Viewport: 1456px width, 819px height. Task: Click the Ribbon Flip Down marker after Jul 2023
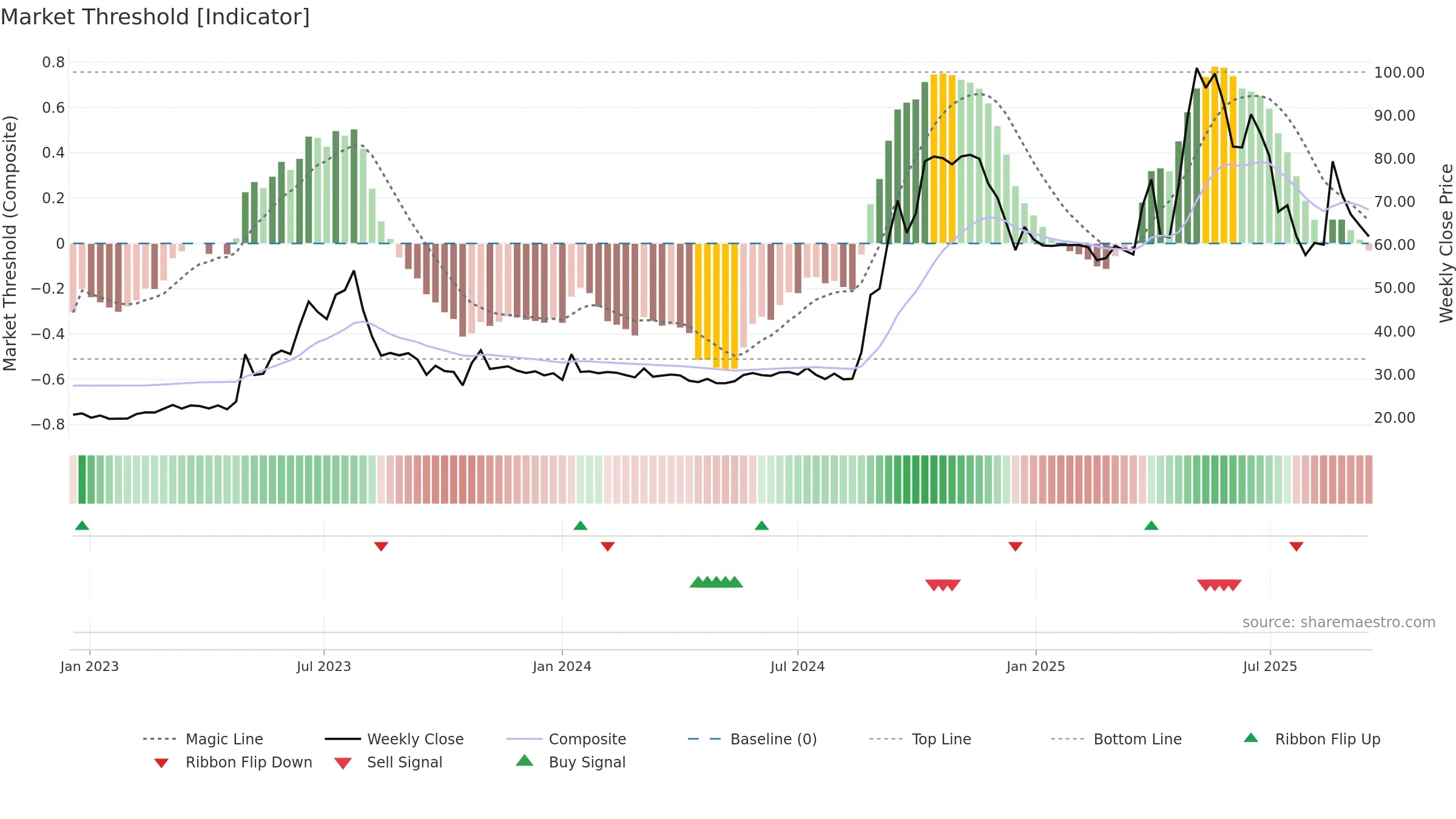pos(381,547)
